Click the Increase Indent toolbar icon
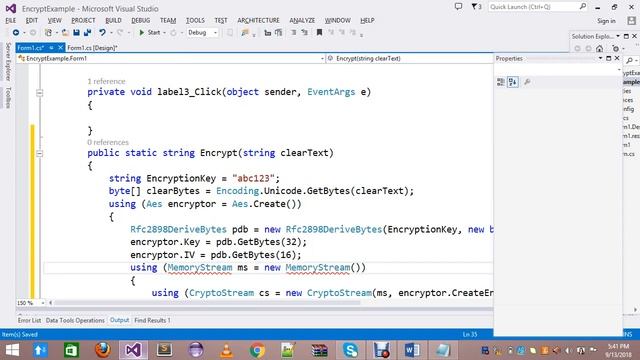640x360 pixels. coord(304,33)
